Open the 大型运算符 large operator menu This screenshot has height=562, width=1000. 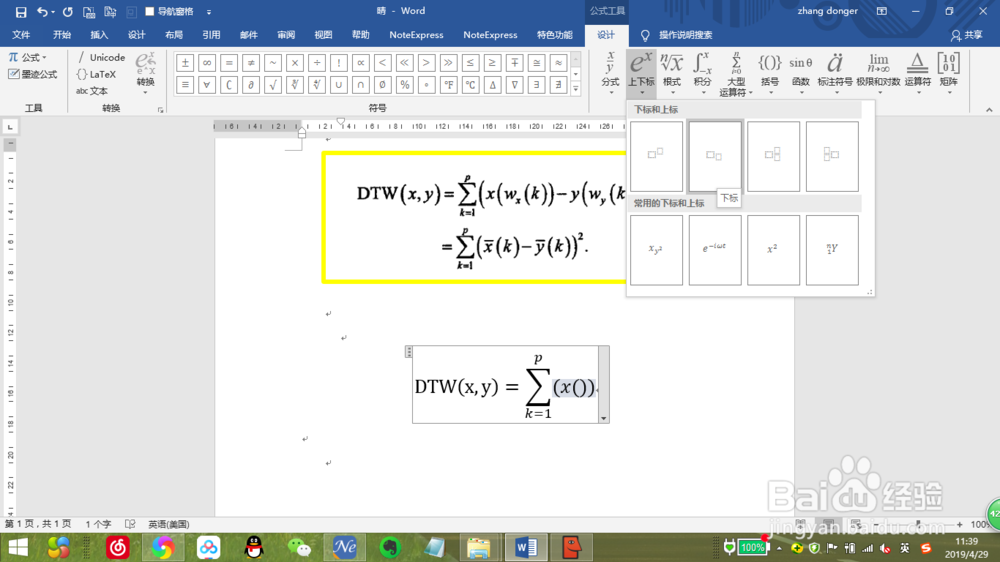735,73
